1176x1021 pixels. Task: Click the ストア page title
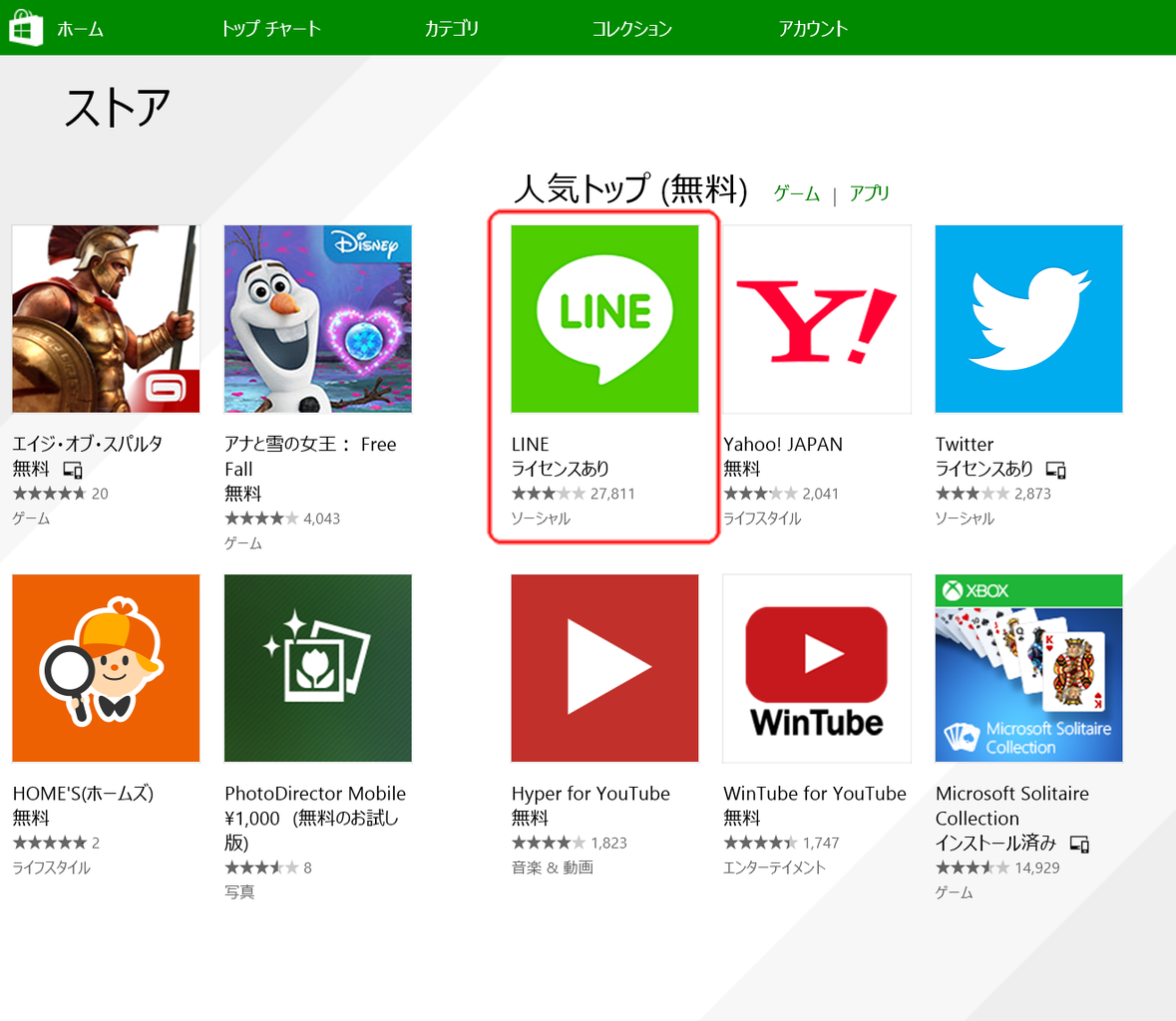tap(117, 108)
